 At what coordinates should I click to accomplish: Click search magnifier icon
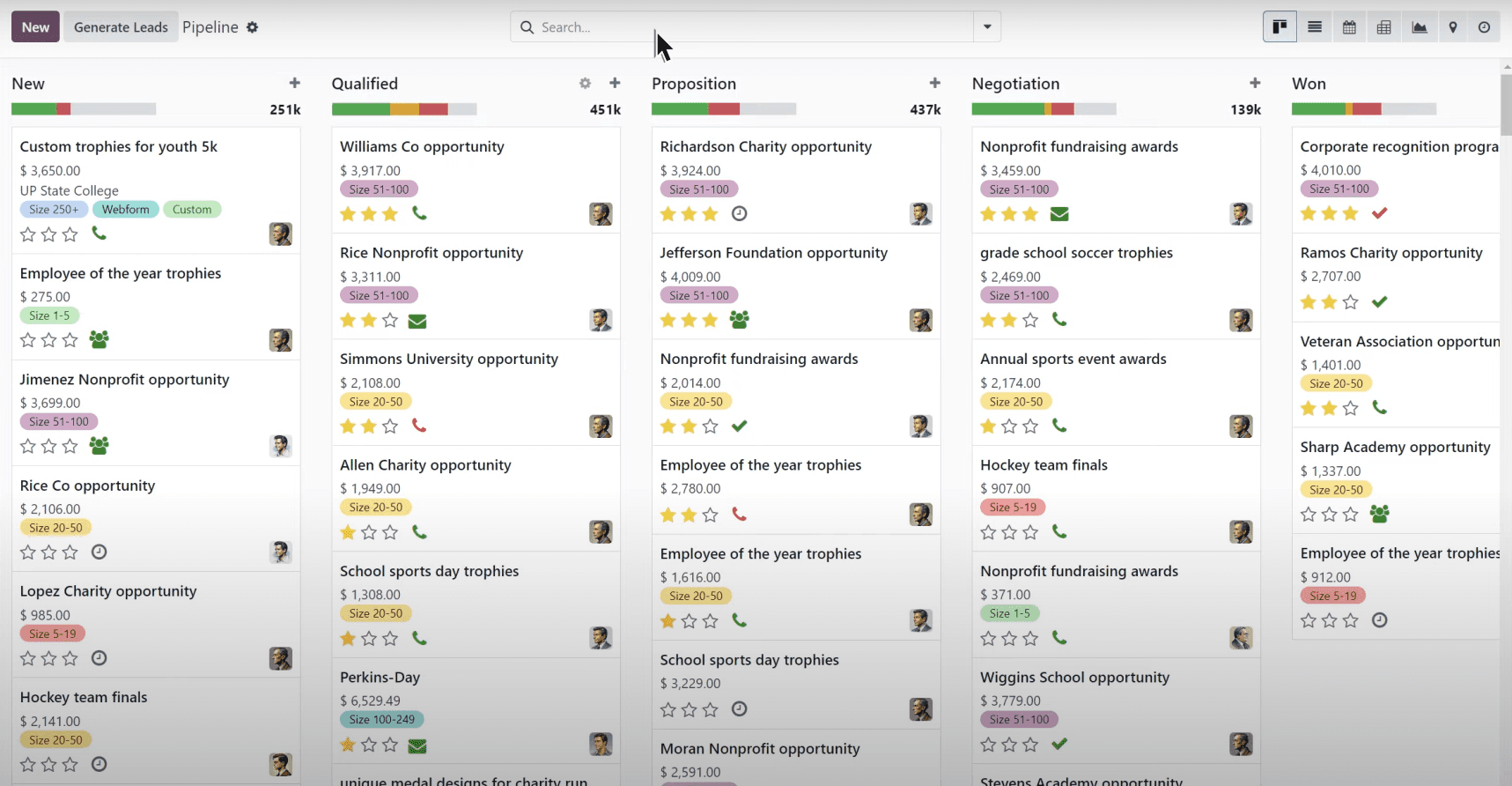pyautogui.click(x=527, y=27)
